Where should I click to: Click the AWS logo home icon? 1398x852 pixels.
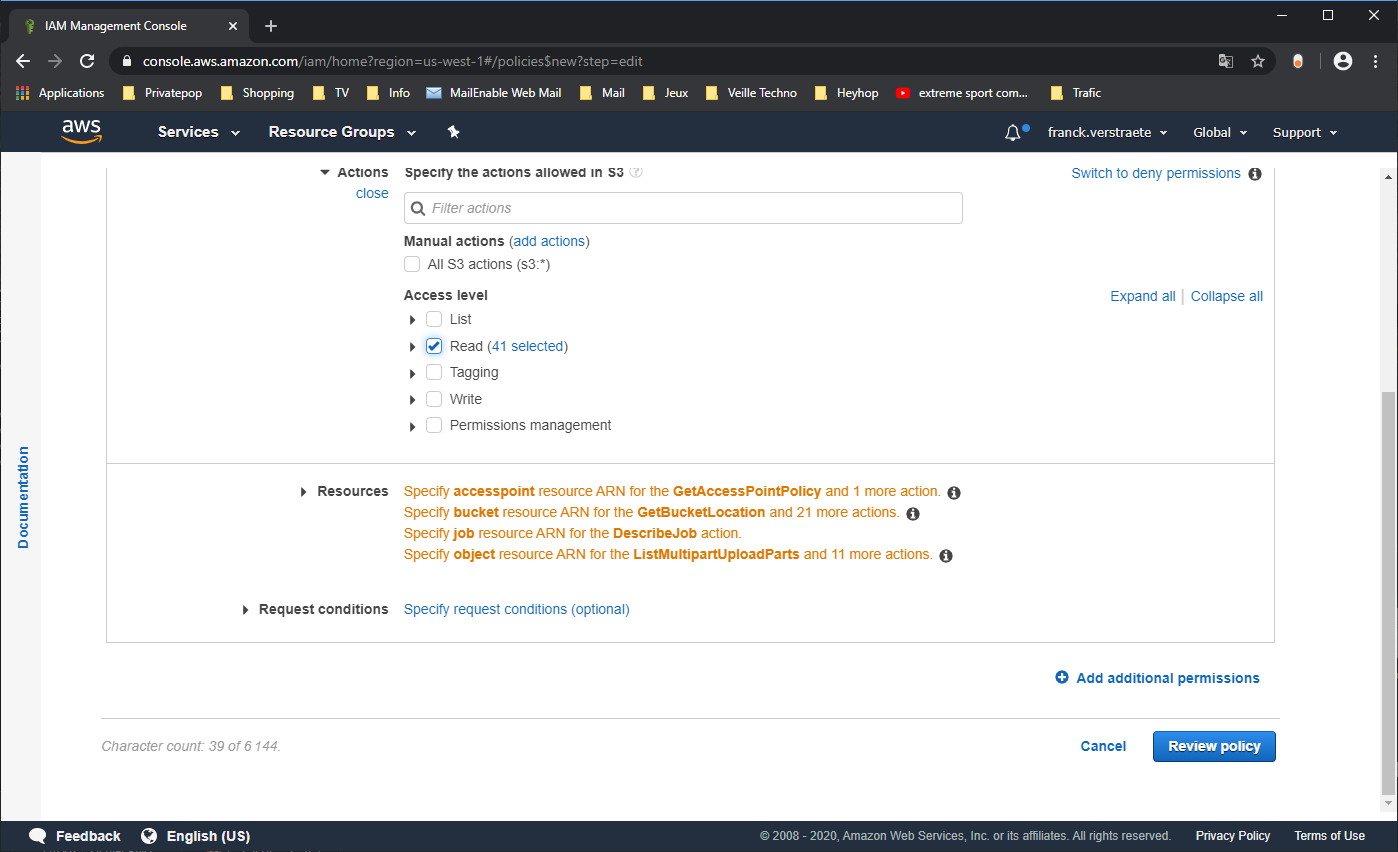click(81, 132)
